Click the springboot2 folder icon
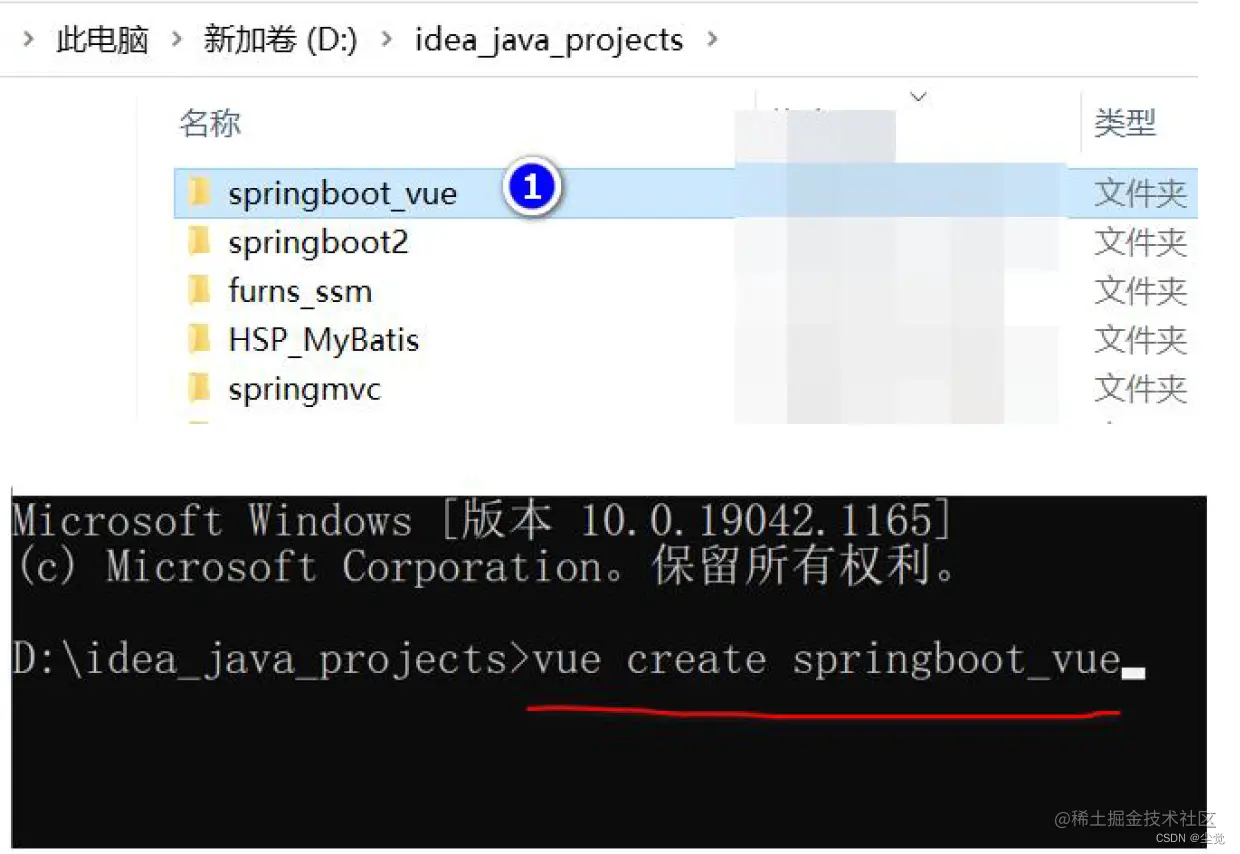Screen dimensions: 1240x854 [x=200, y=241]
